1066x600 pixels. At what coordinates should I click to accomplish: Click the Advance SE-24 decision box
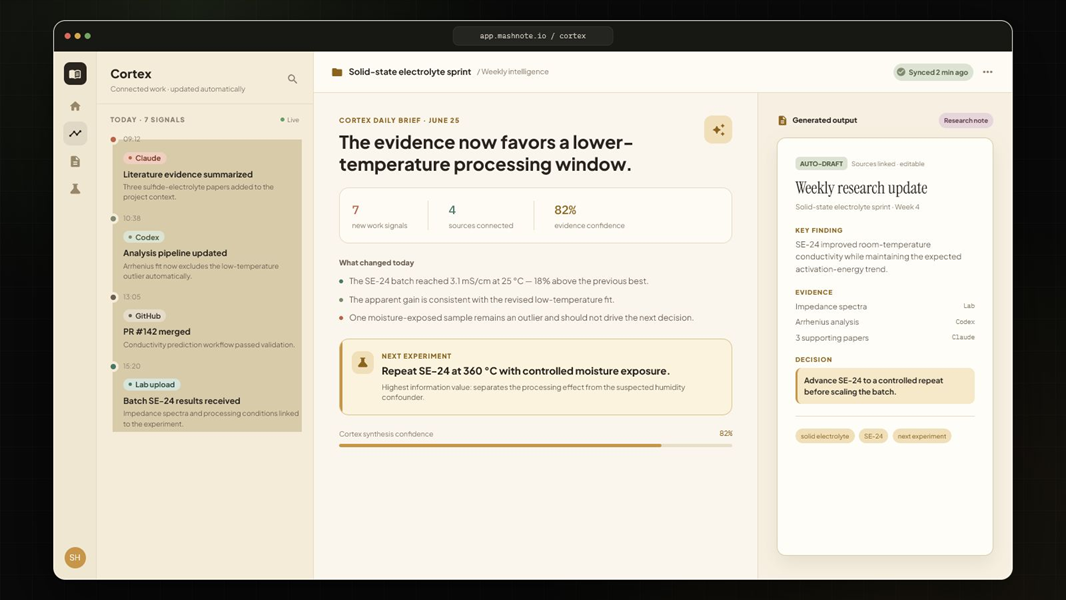[x=884, y=386]
